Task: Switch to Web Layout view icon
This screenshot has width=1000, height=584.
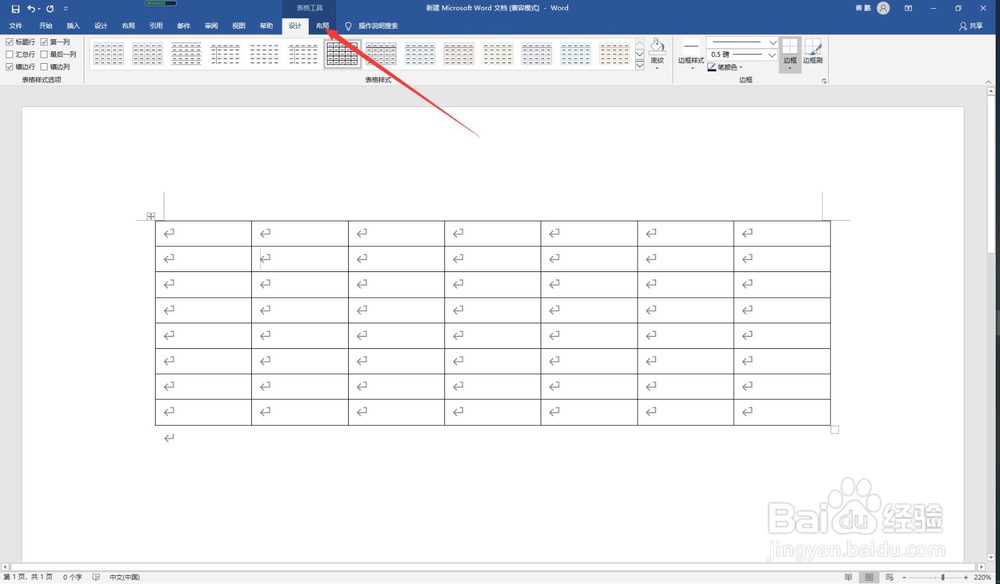Action: (890, 577)
